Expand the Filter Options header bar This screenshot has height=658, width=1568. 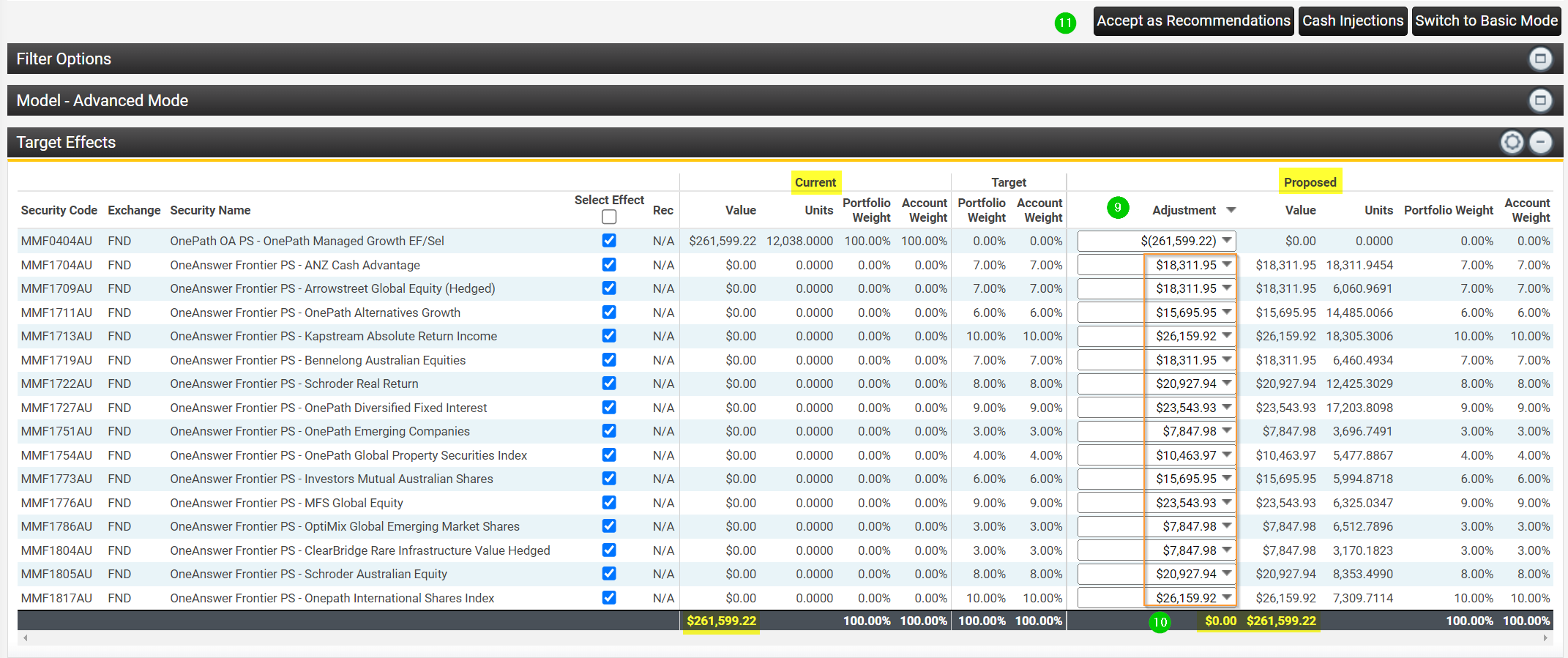[x=785, y=59]
